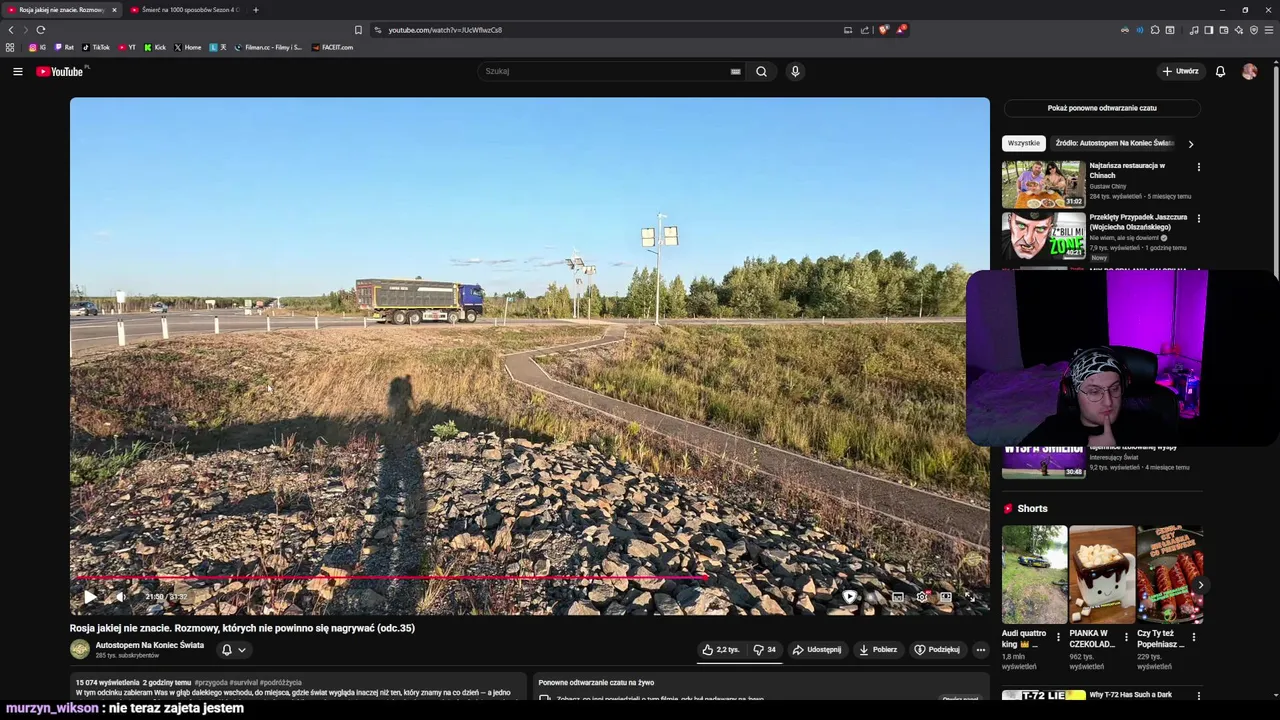Viewport: 1280px width, 720px height.
Task: Open the browser extensions puzzle icon
Action: click(1155, 30)
